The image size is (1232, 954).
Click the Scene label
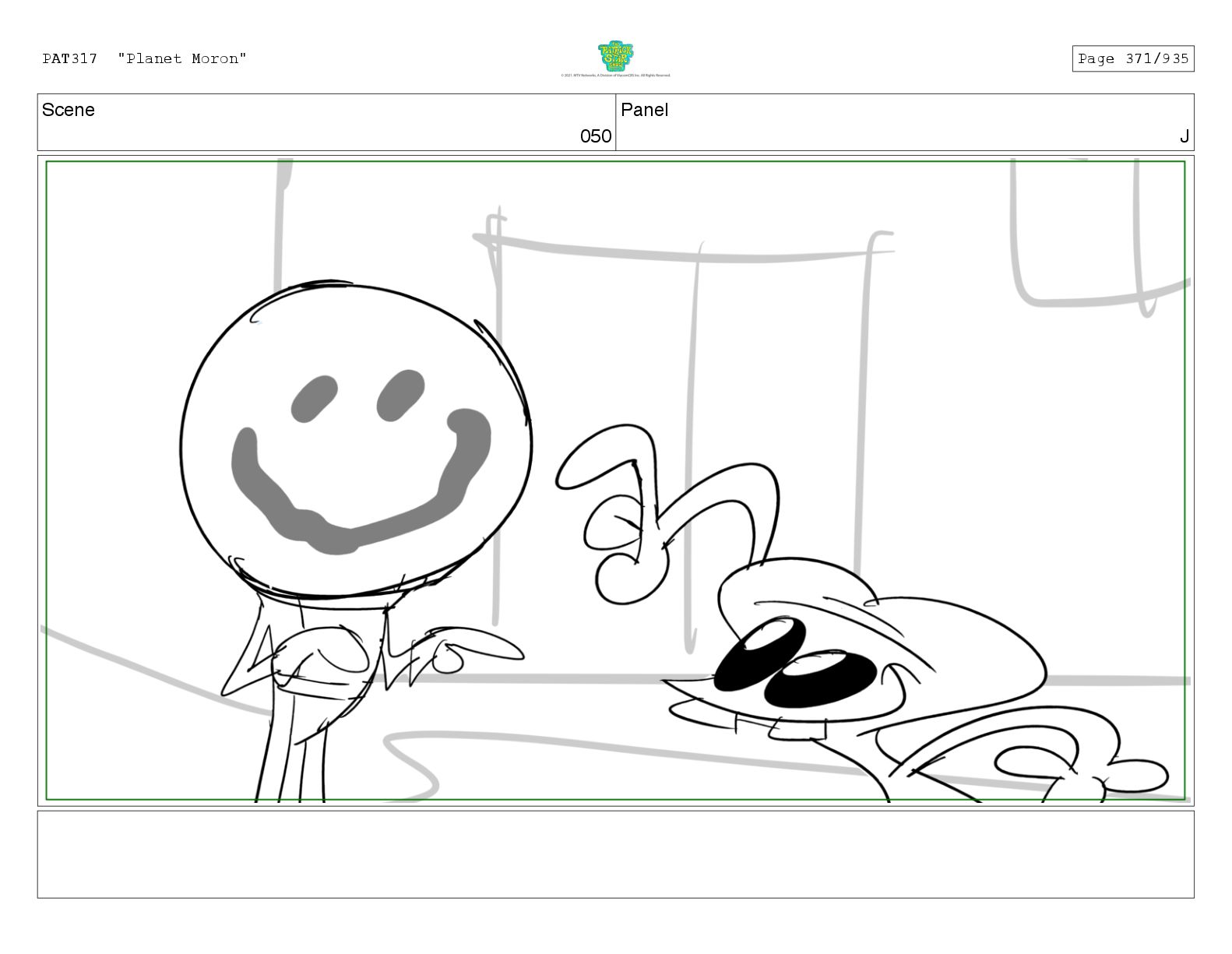click(x=69, y=110)
